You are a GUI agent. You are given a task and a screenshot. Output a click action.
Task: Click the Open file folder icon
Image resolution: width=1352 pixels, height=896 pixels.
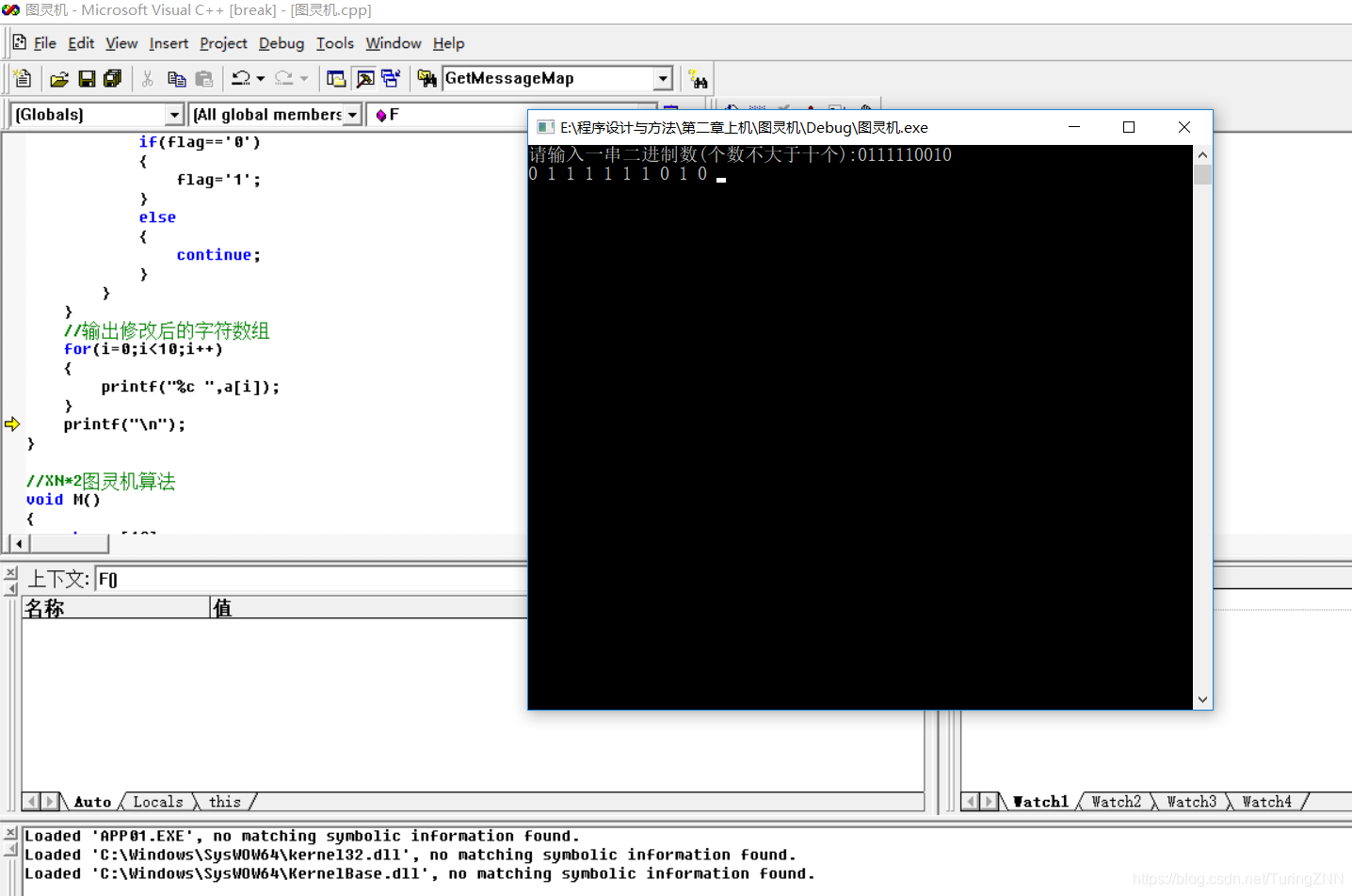click(59, 79)
